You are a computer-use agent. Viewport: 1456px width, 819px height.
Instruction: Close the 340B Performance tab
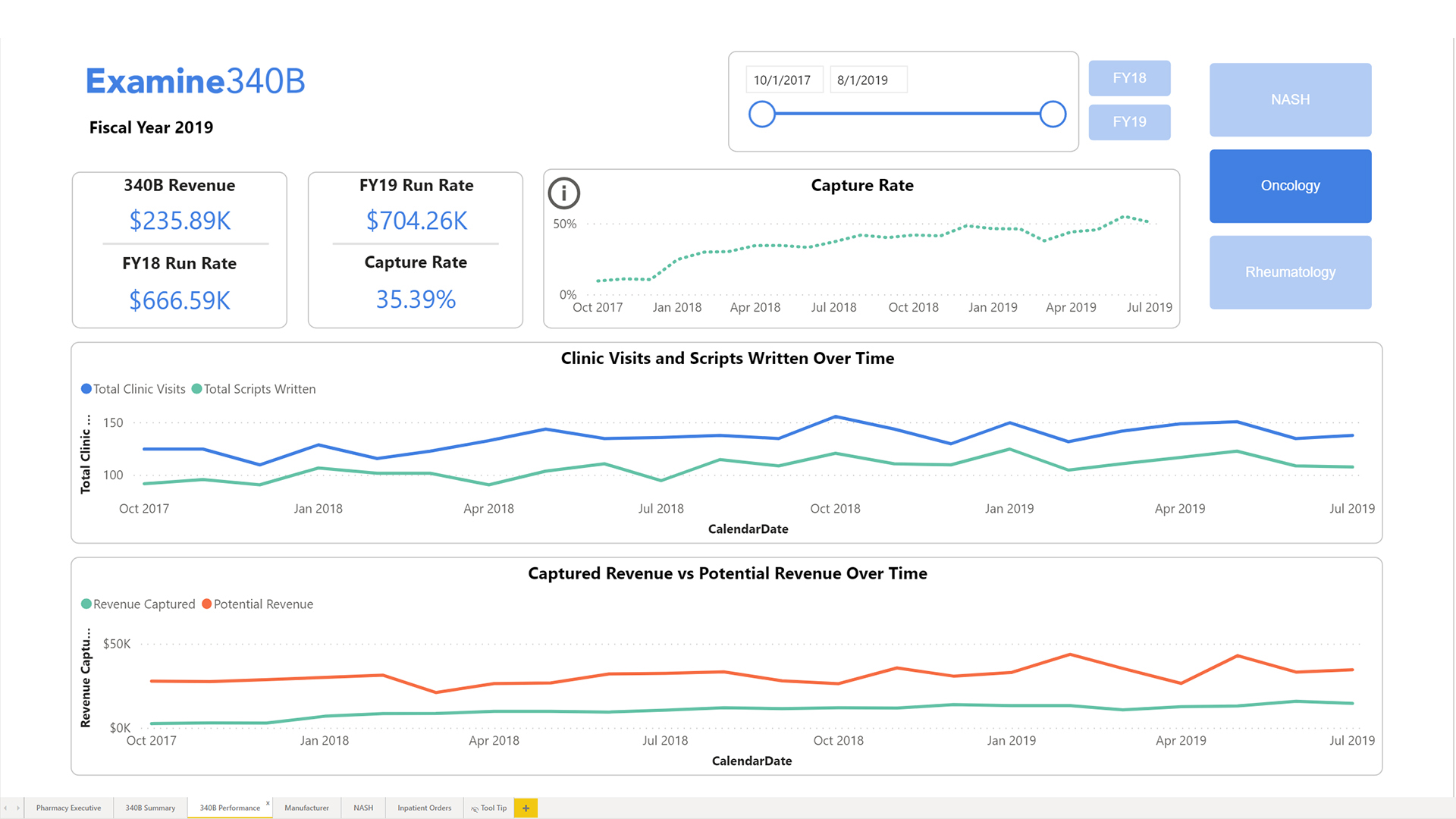coord(268,803)
